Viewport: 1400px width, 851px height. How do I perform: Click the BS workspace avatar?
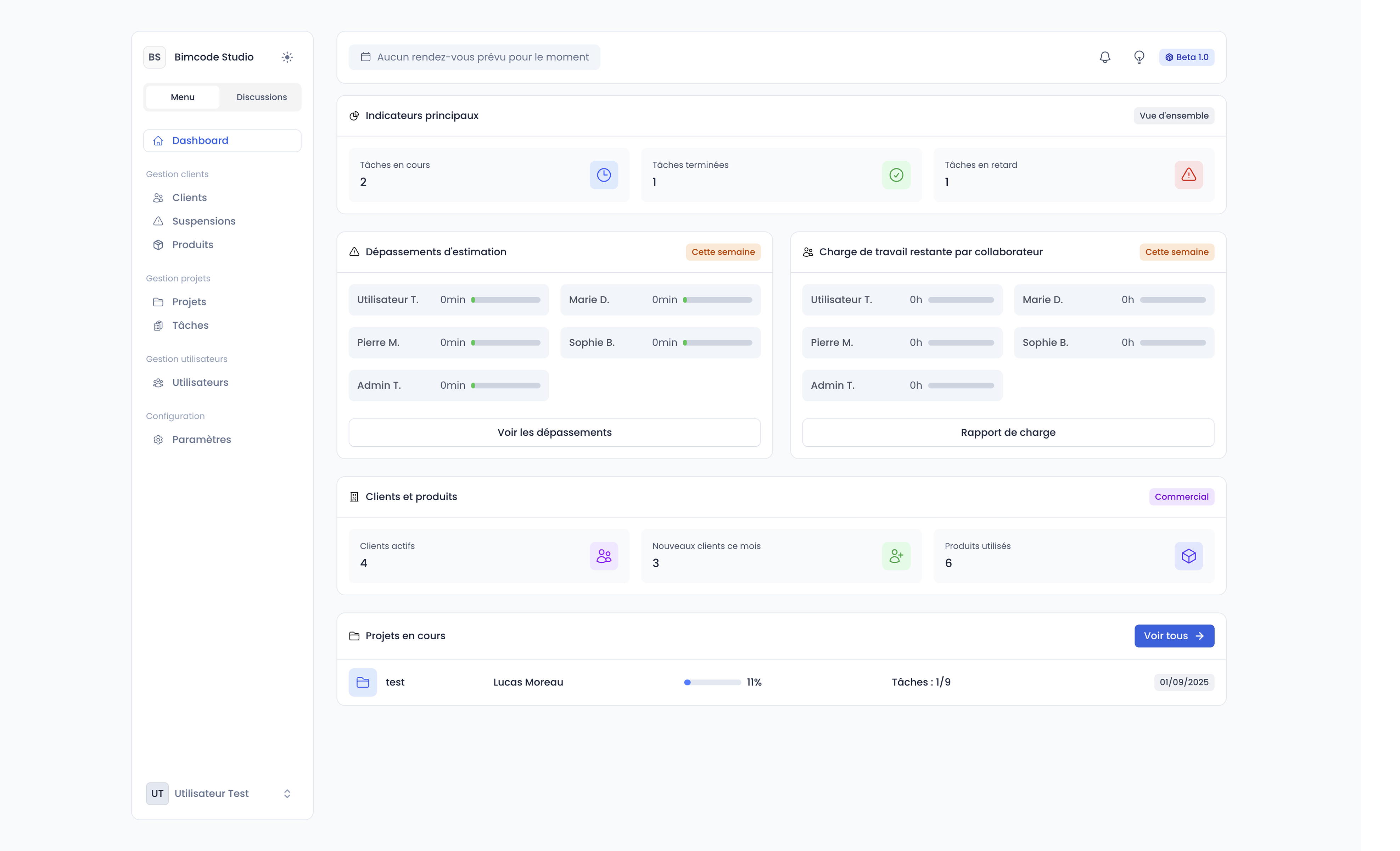155,57
